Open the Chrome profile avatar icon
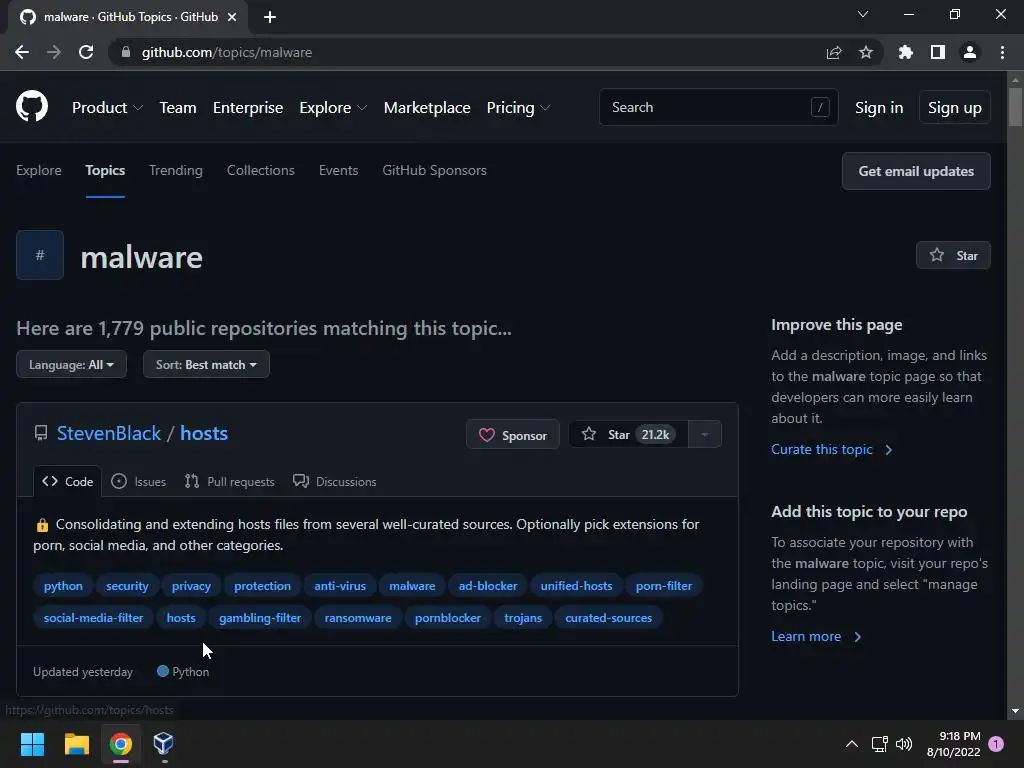This screenshot has height=768, width=1024. click(x=970, y=52)
